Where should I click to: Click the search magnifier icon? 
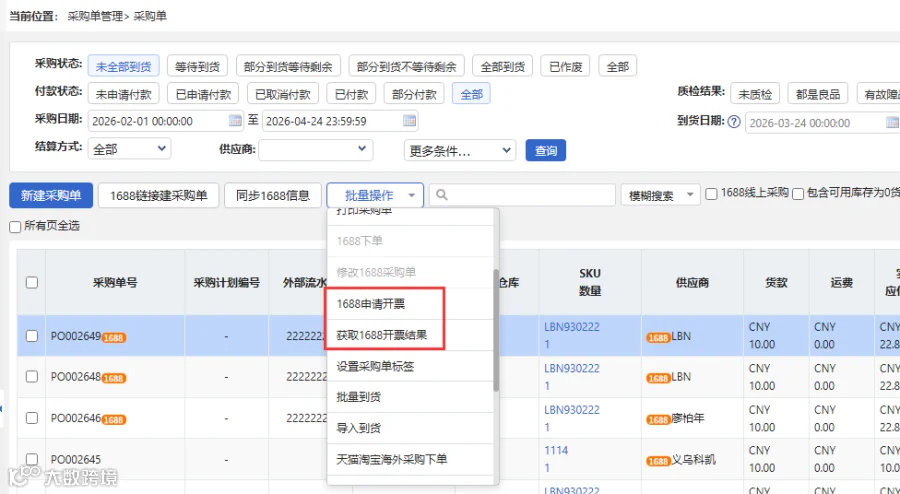tap(441, 195)
